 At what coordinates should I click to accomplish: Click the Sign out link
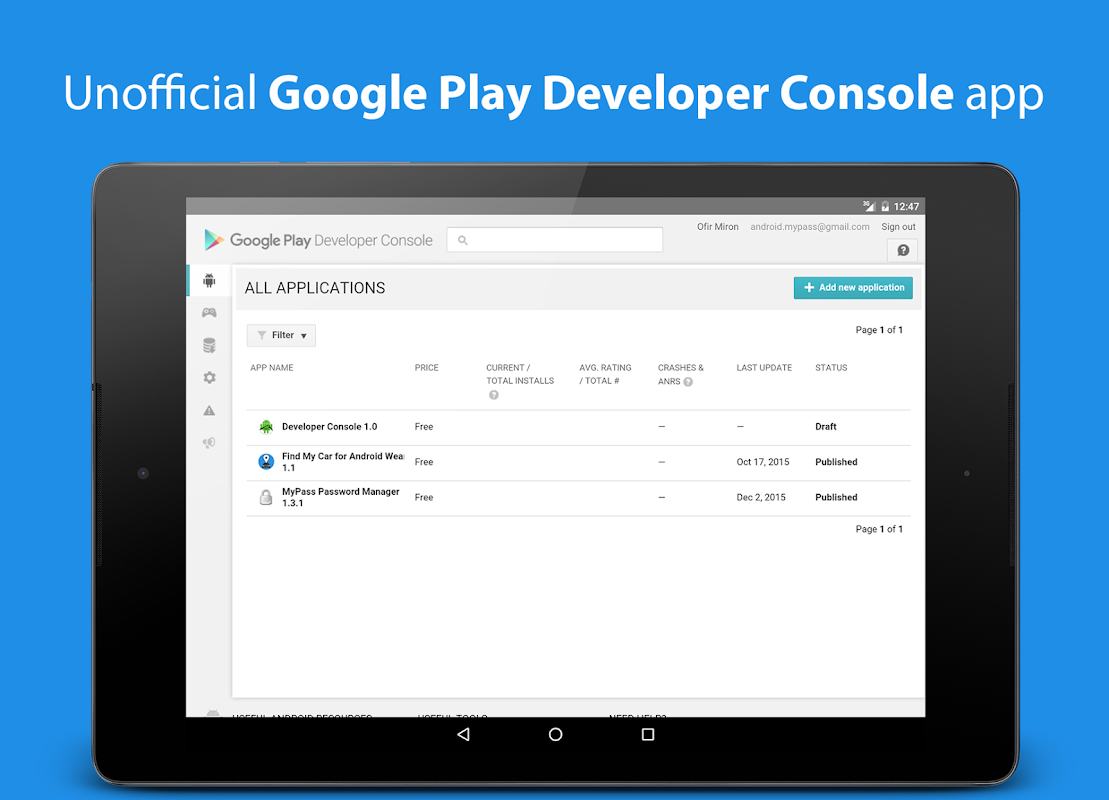[898, 227]
